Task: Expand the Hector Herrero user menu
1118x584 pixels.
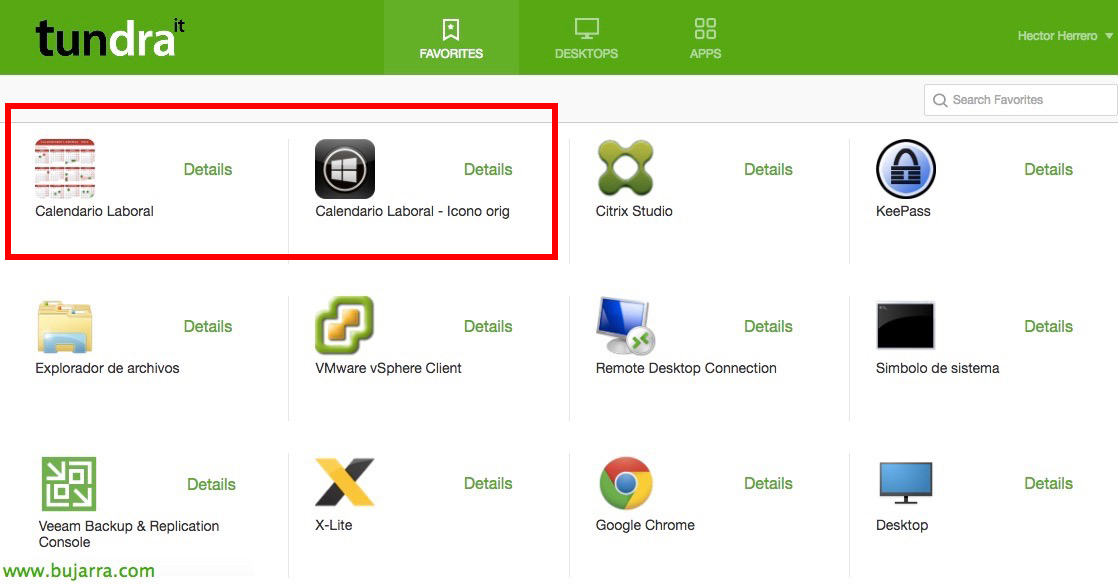Action: [1065, 36]
